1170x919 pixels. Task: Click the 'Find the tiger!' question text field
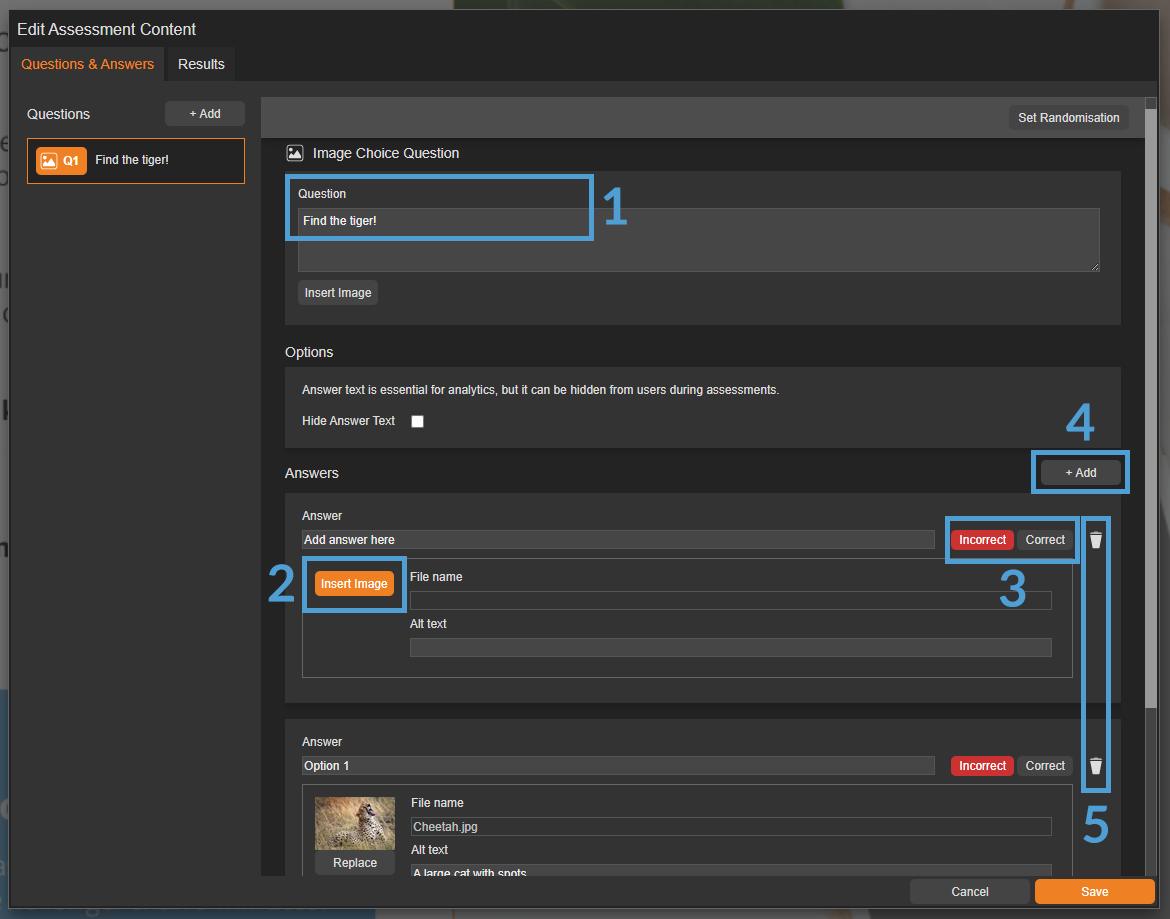tap(698, 240)
